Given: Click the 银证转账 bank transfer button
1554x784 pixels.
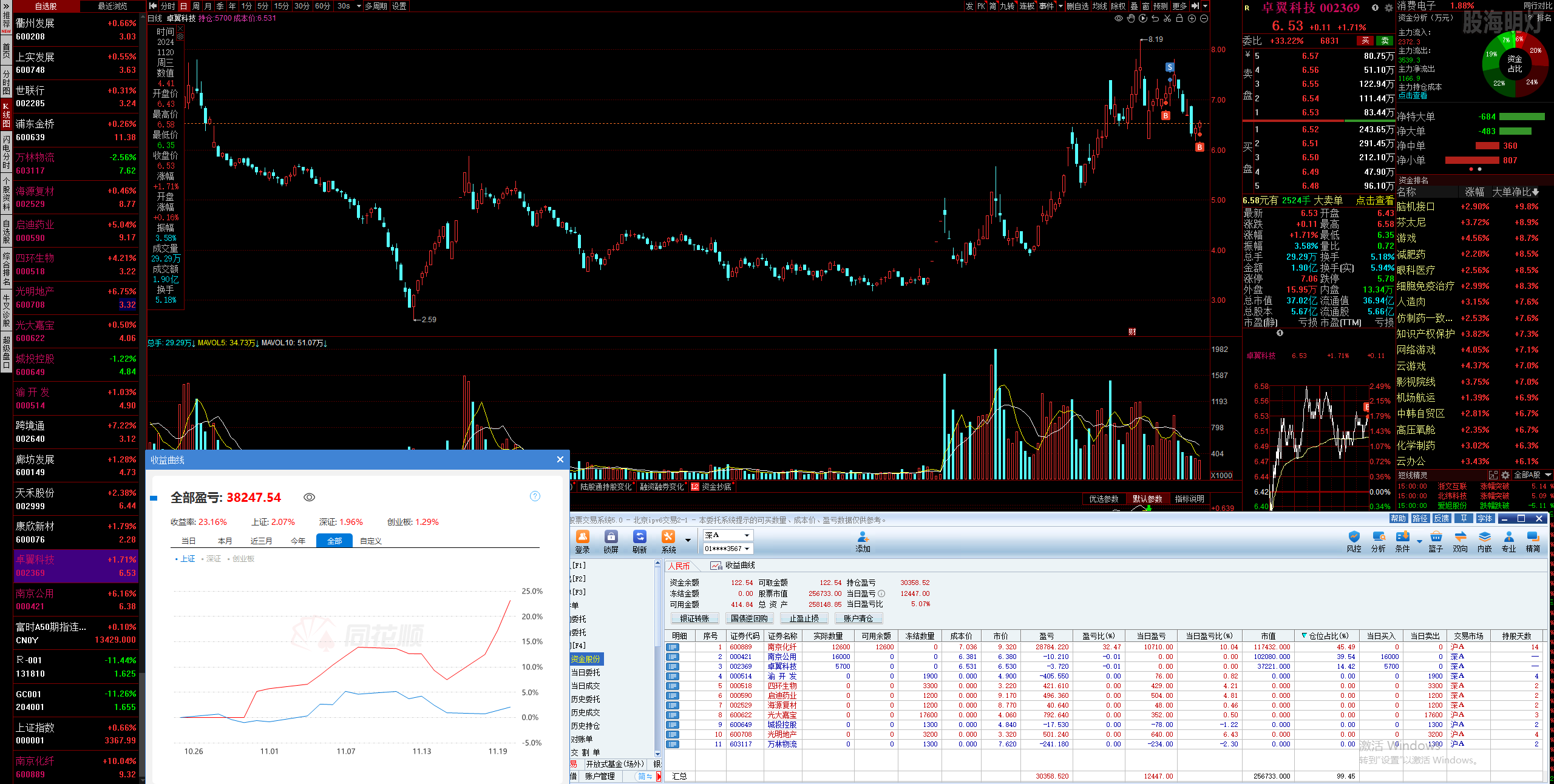Looking at the screenshot, I should (694, 618).
